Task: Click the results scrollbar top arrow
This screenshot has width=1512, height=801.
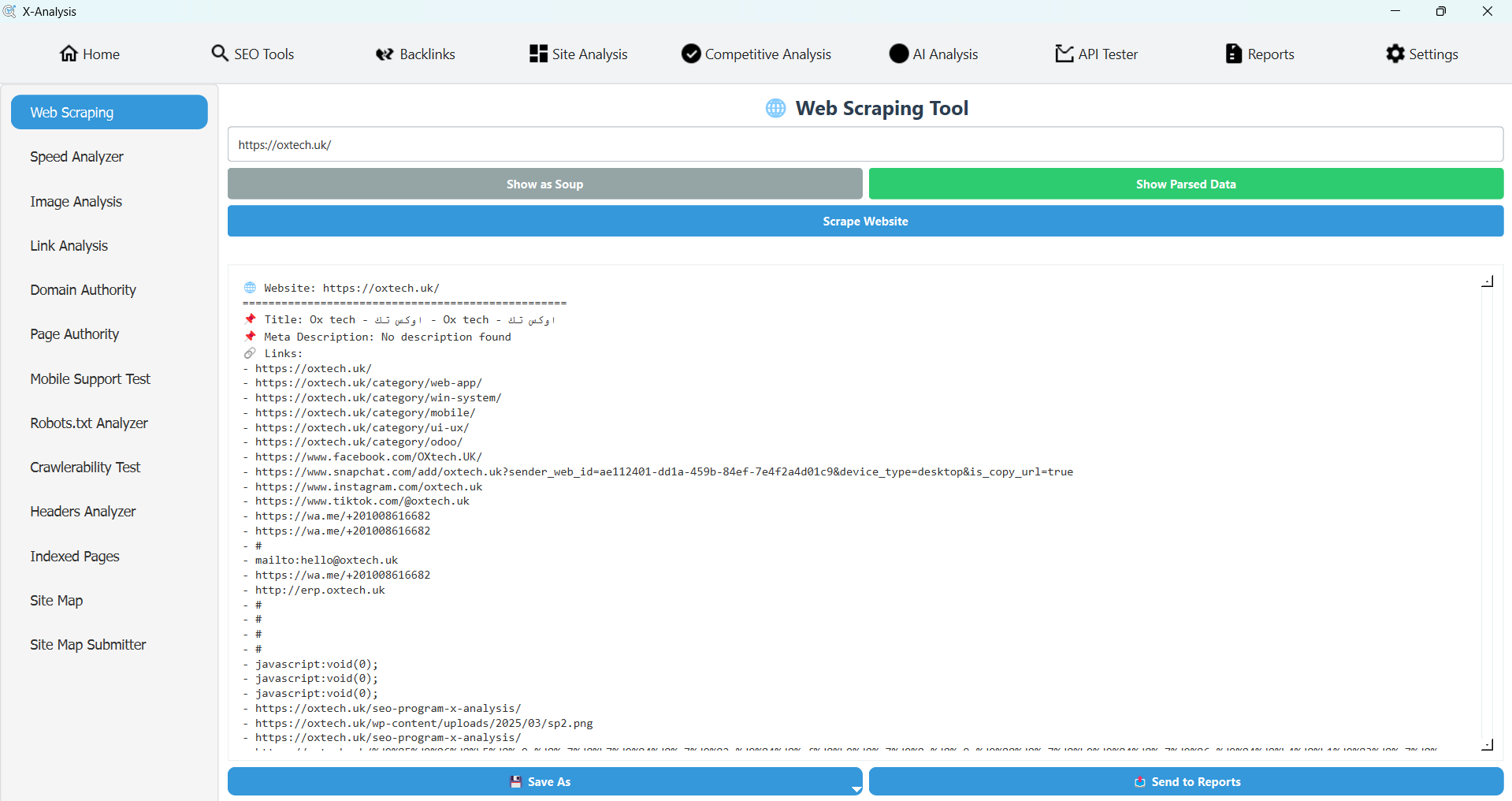Action: pos(1488,281)
